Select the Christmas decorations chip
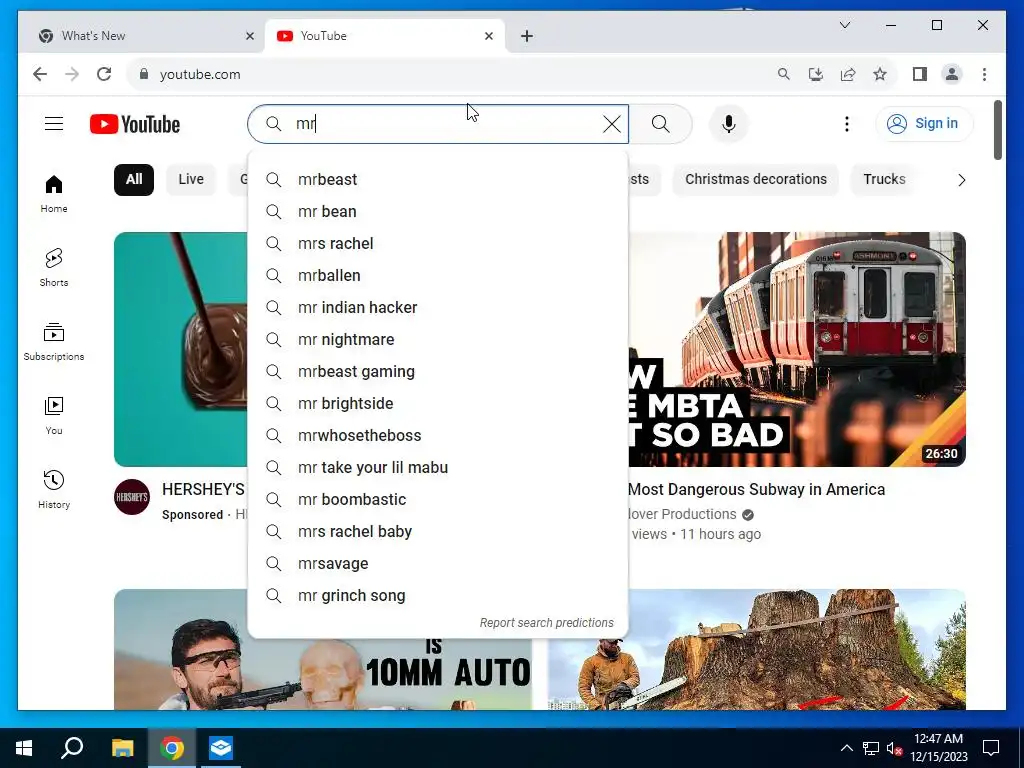This screenshot has width=1024, height=768. point(756,180)
